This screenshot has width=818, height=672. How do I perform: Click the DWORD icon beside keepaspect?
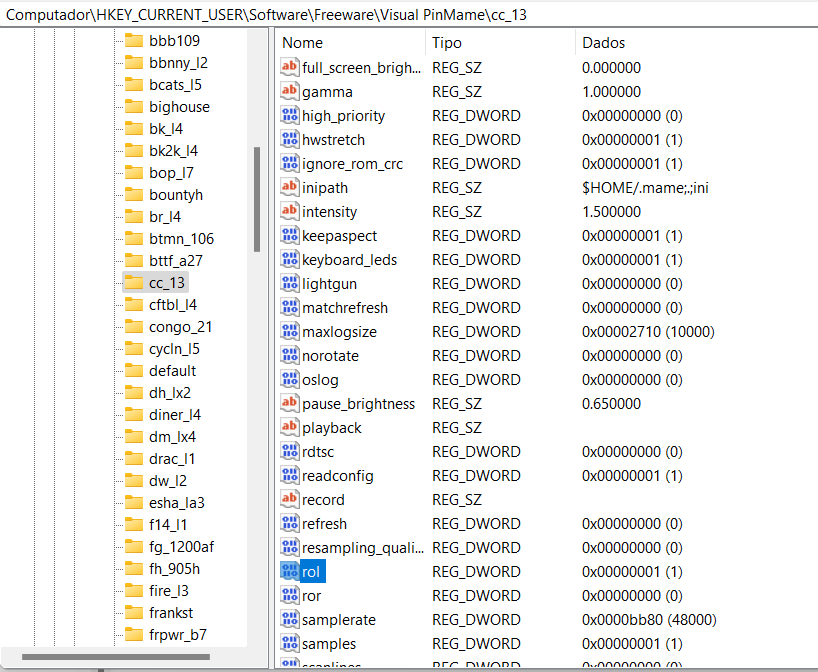pyautogui.click(x=290, y=235)
